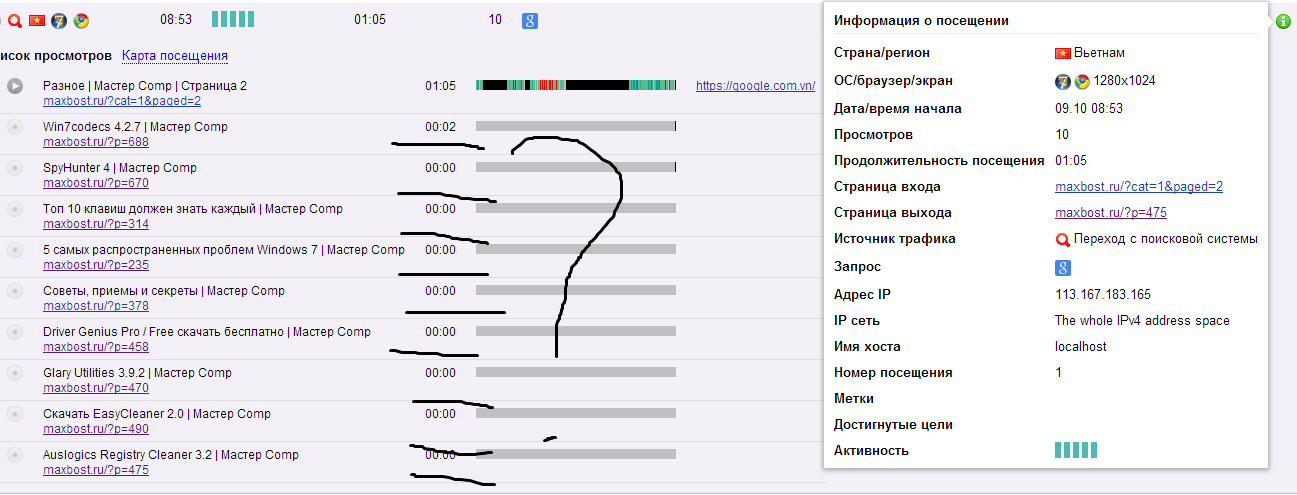Open the maxbost.ru/?p=458 link
1297x495 pixels.
pos(96,347)
